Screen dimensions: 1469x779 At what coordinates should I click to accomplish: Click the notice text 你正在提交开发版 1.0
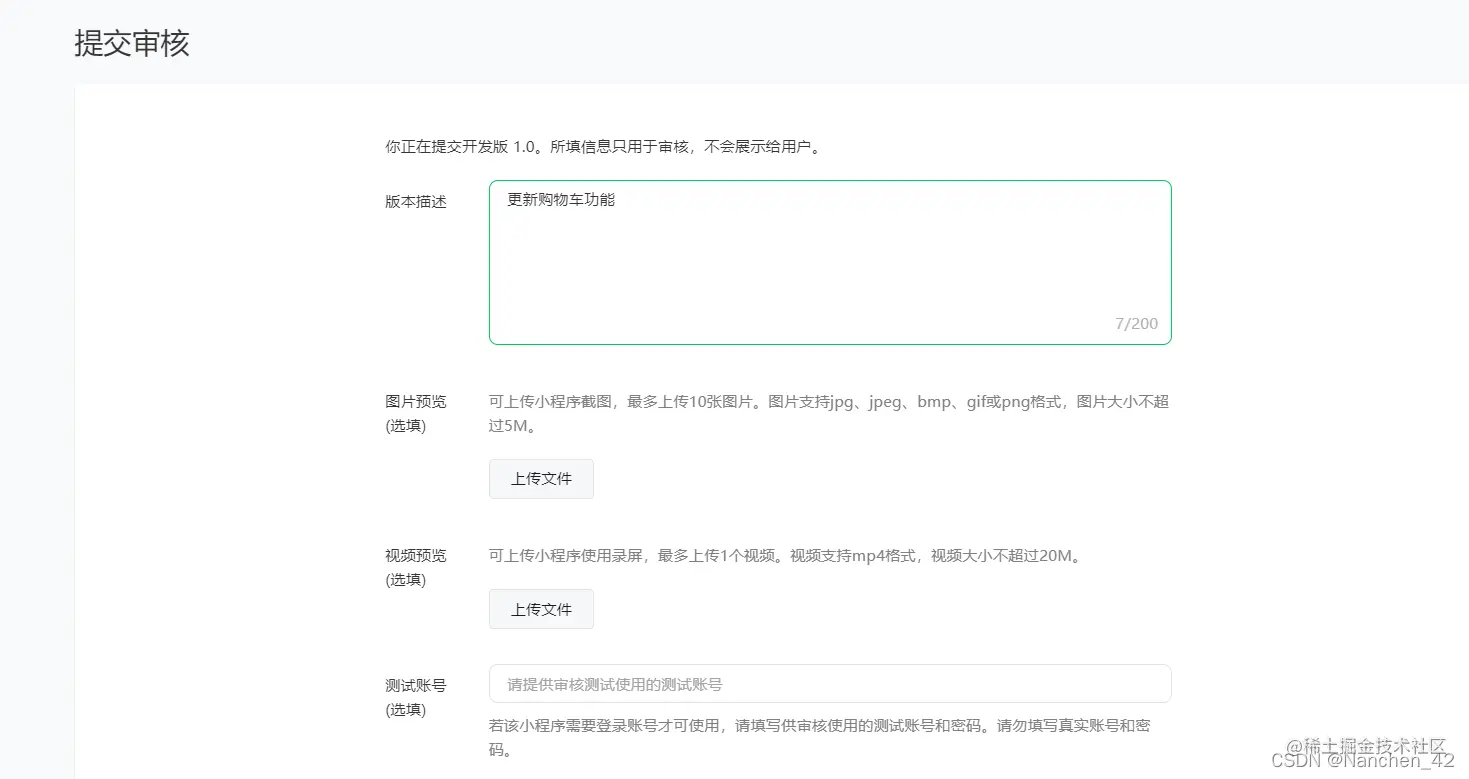[x=605, y=147]
